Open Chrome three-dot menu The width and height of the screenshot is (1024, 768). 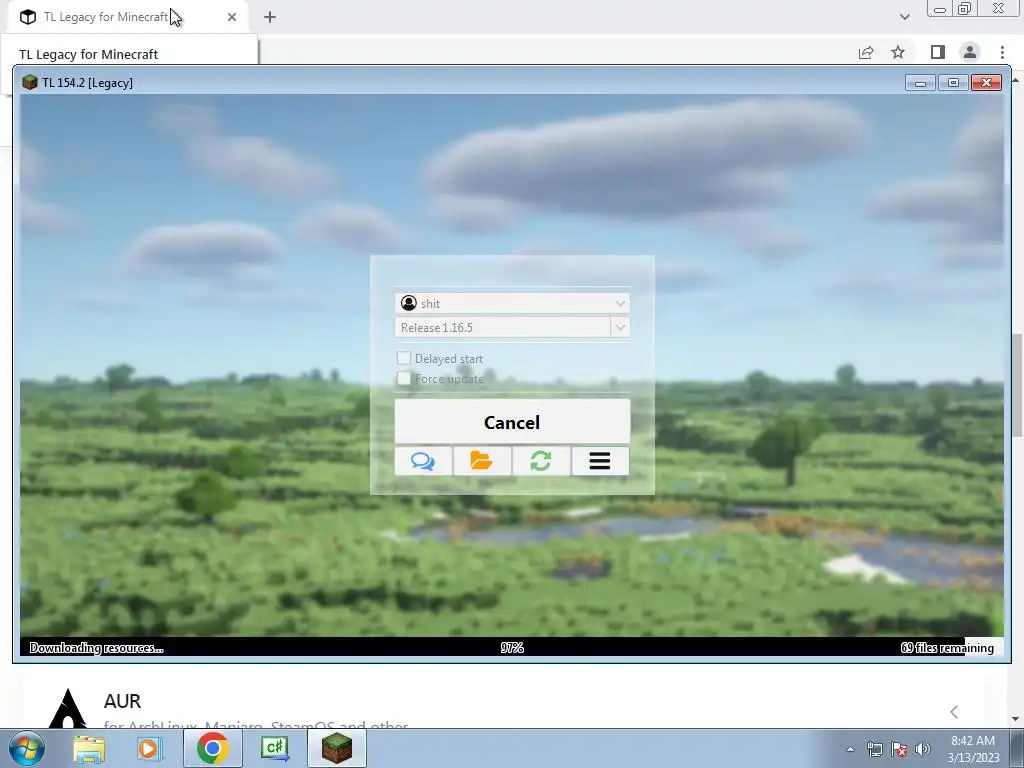coord(1002,52)
